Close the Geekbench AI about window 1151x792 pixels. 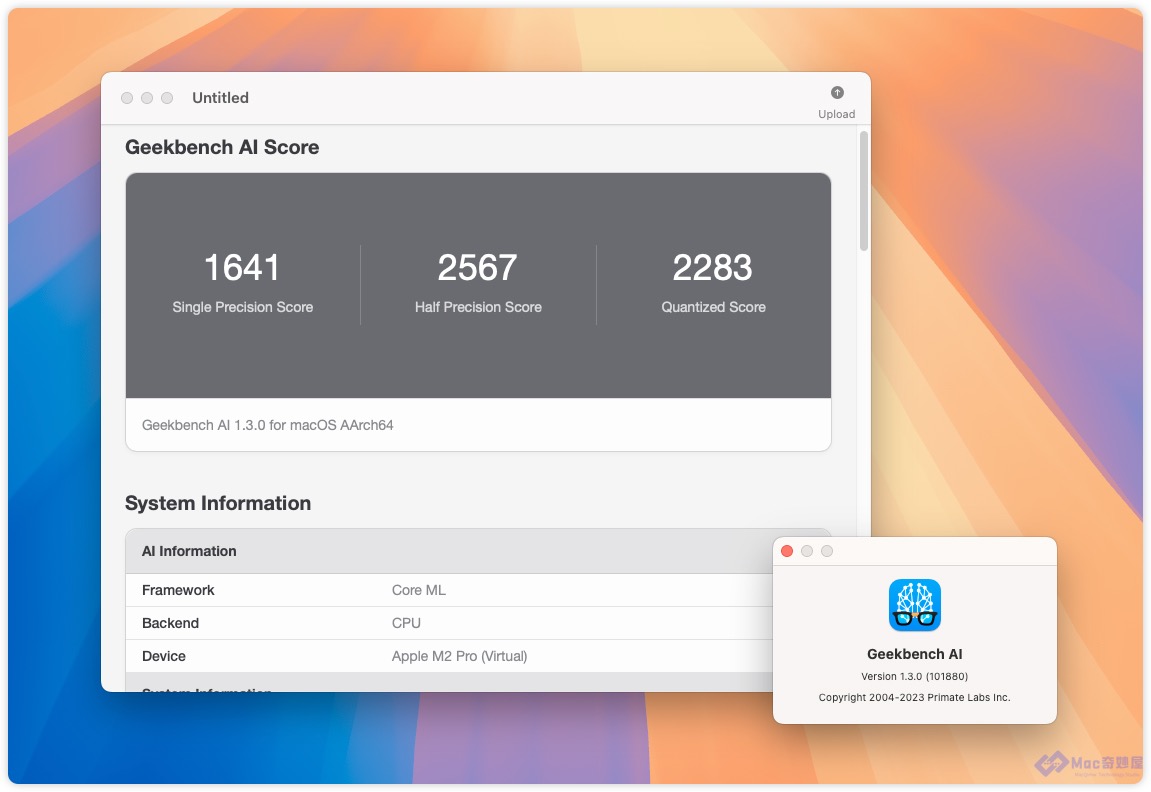[787, 551]
